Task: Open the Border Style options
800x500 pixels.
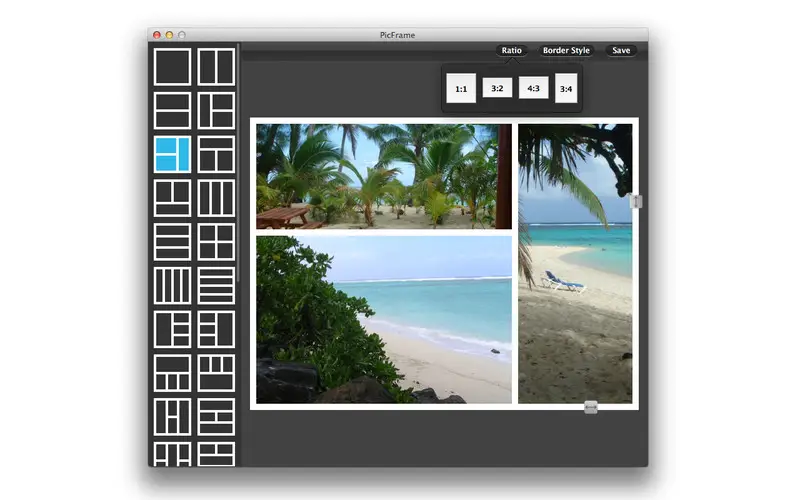Action: click(566, 51)
